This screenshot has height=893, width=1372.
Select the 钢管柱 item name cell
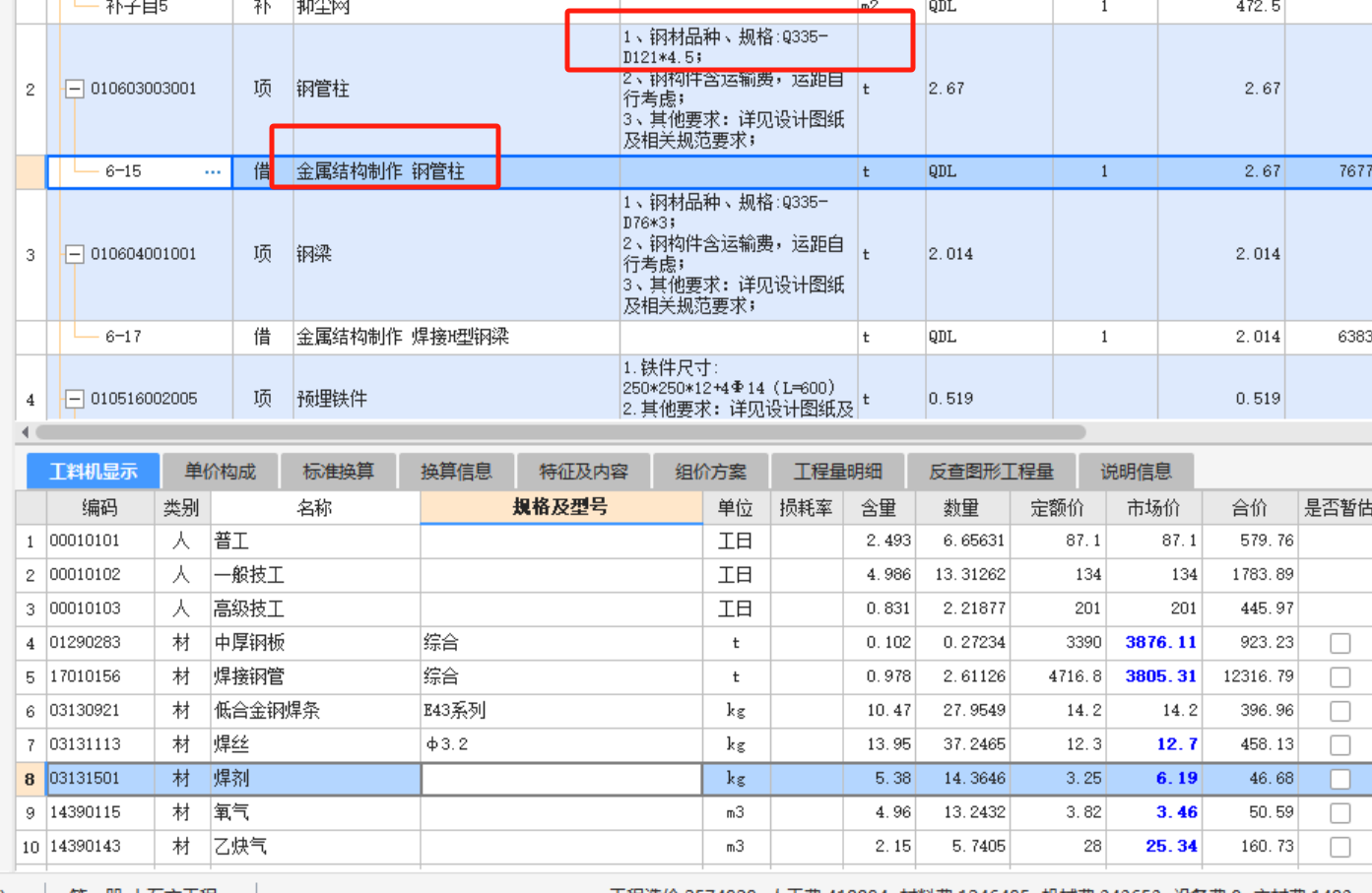(x=456, y=89)
